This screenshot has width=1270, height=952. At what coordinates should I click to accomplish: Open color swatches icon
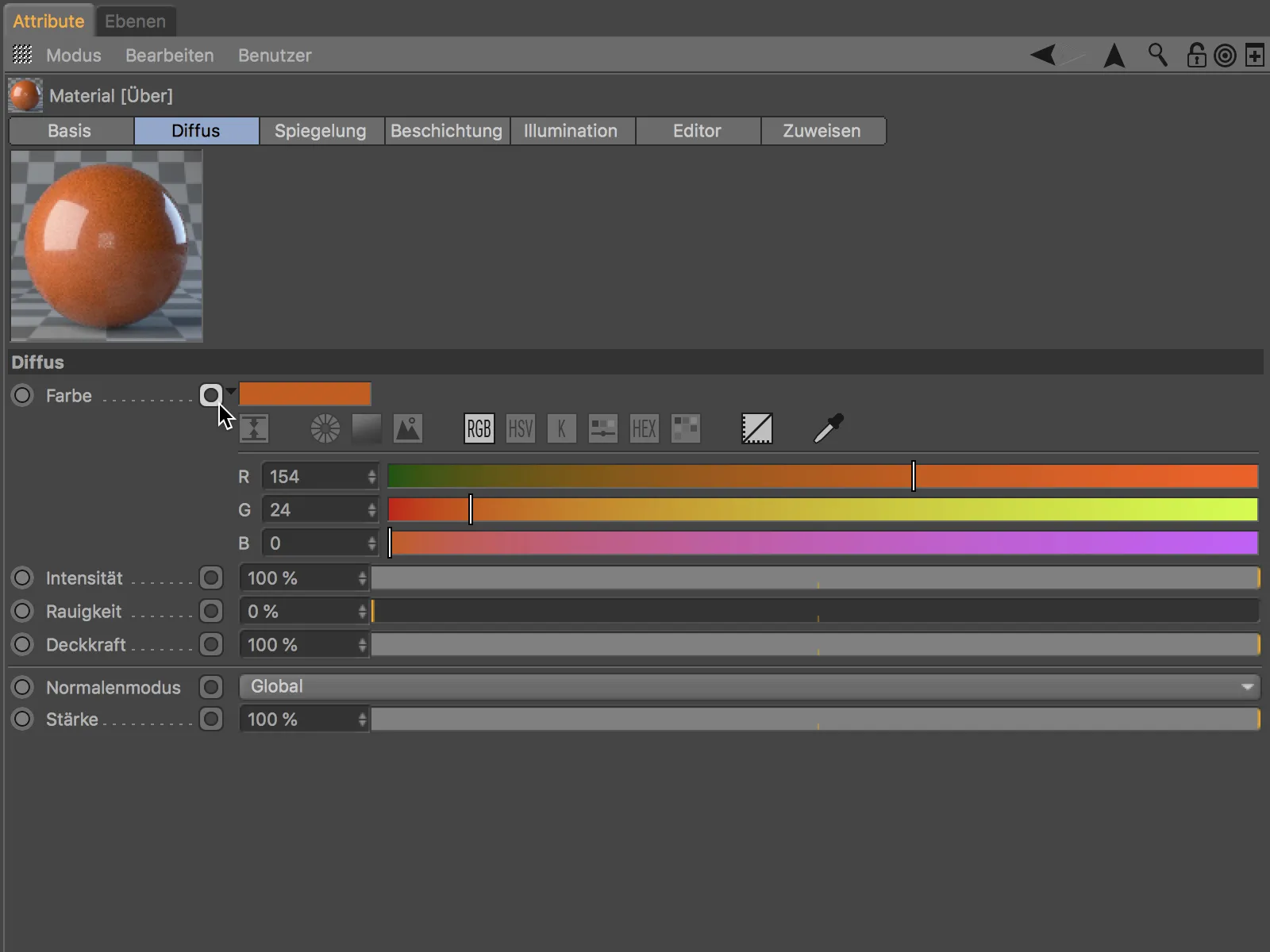coord(685,429)
